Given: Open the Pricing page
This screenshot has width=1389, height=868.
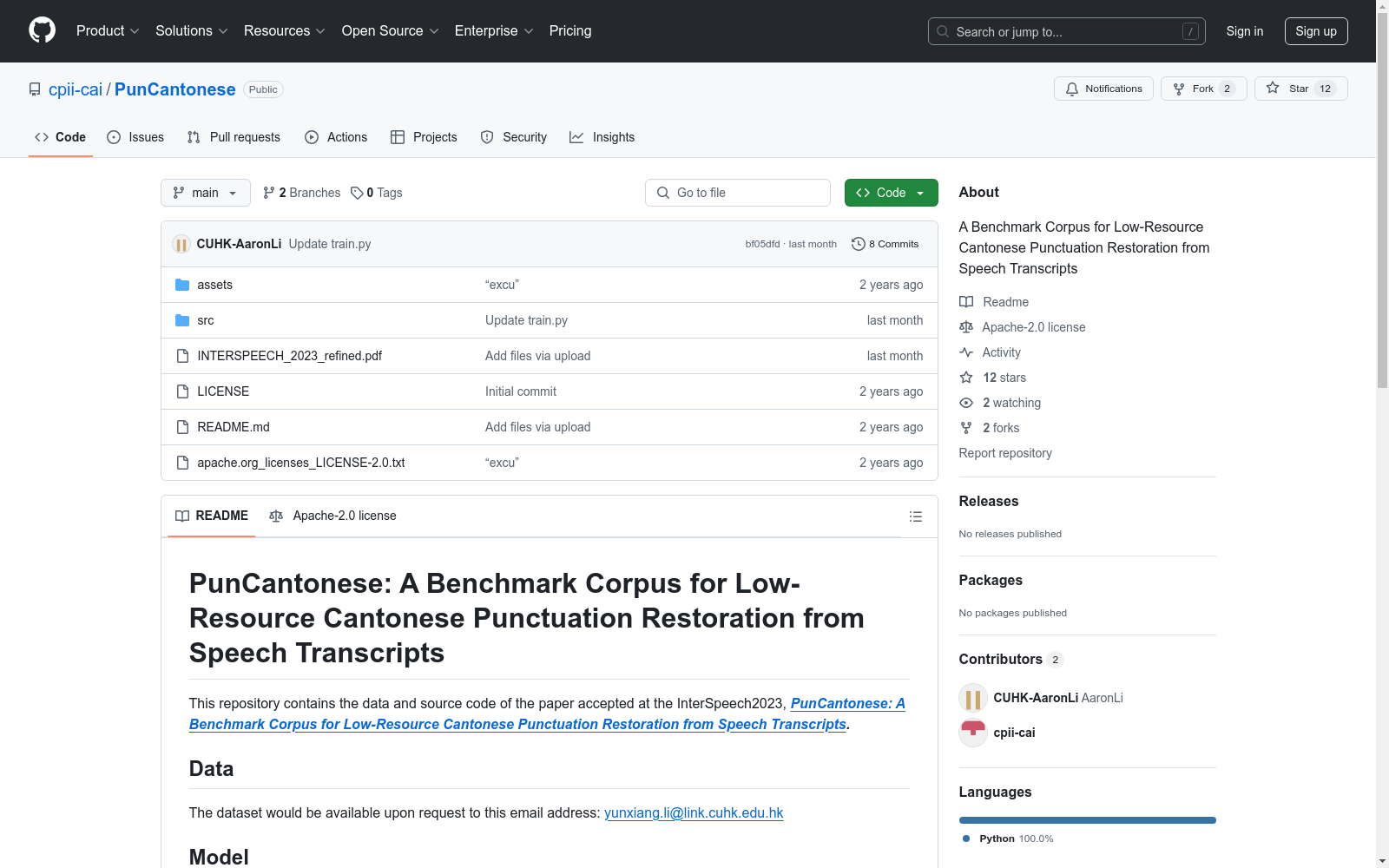Looking at the screenshot, I should [570, 31].
